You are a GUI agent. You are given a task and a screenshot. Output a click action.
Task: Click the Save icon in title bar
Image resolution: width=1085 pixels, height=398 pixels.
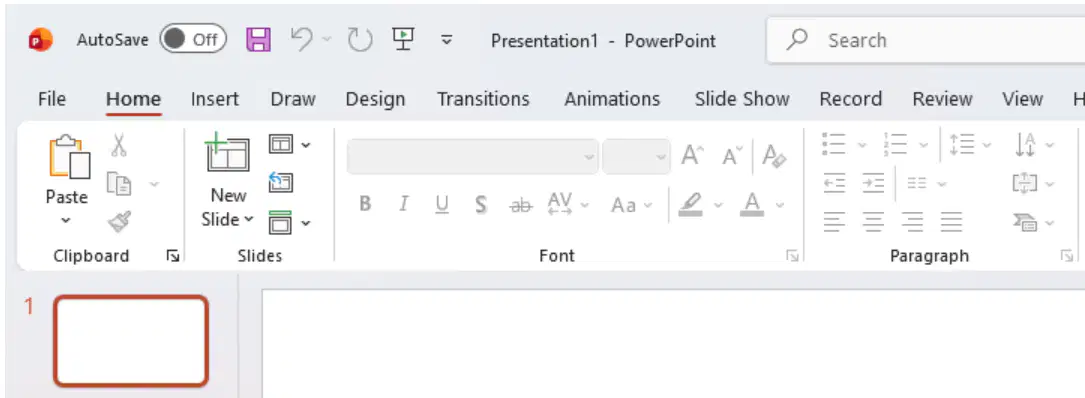(259, 39)
